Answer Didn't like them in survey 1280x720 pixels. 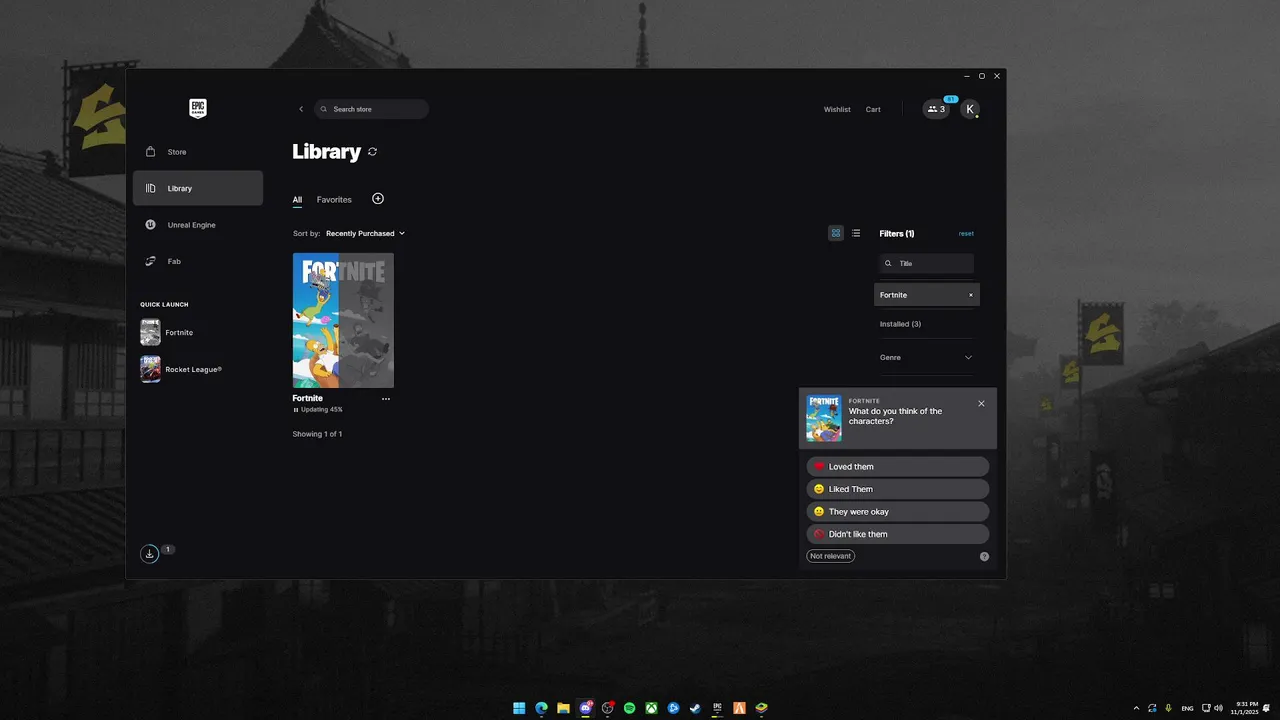tap(897, 534)
